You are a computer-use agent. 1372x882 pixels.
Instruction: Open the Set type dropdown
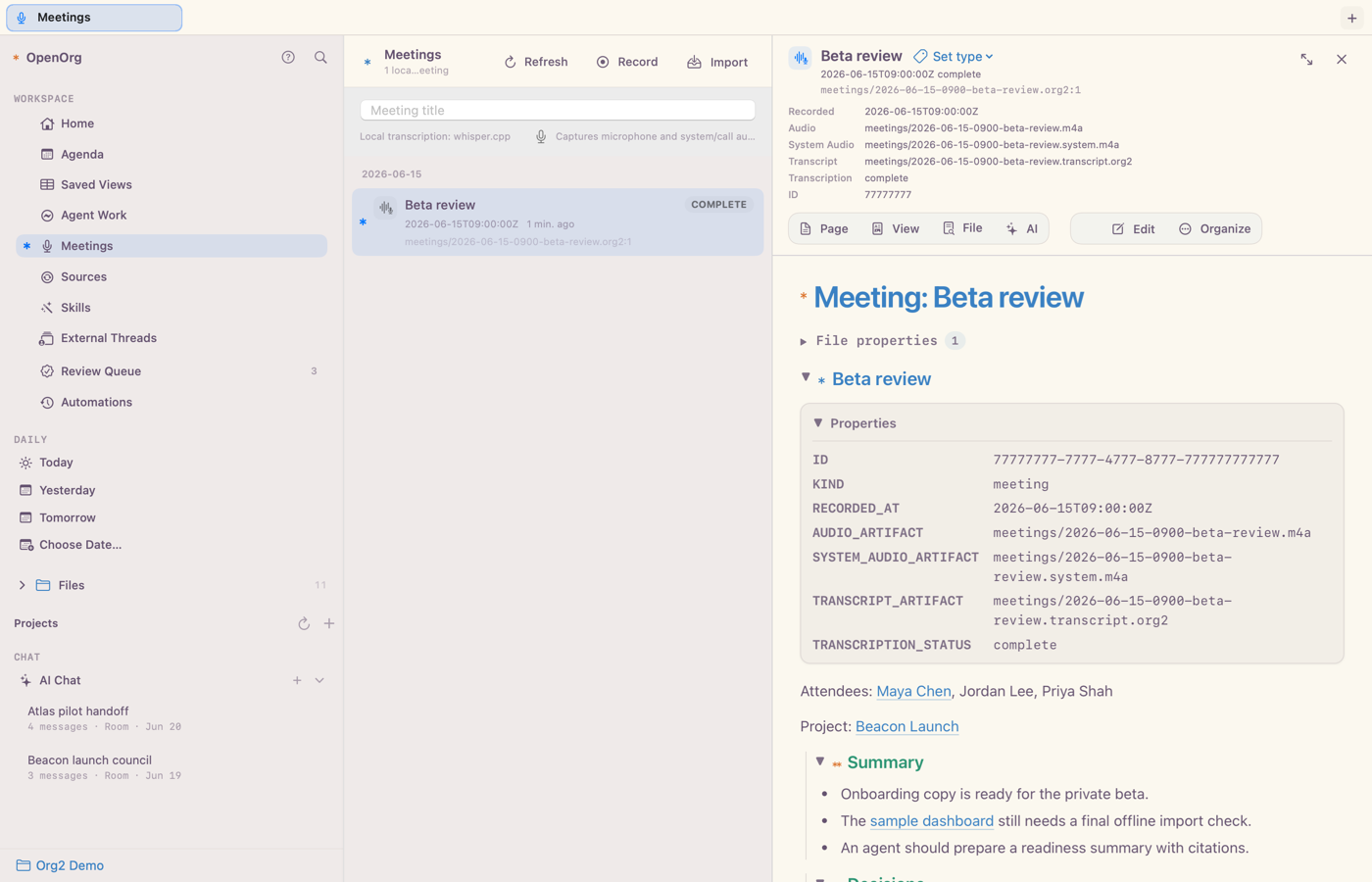click(x=954, y=57)
